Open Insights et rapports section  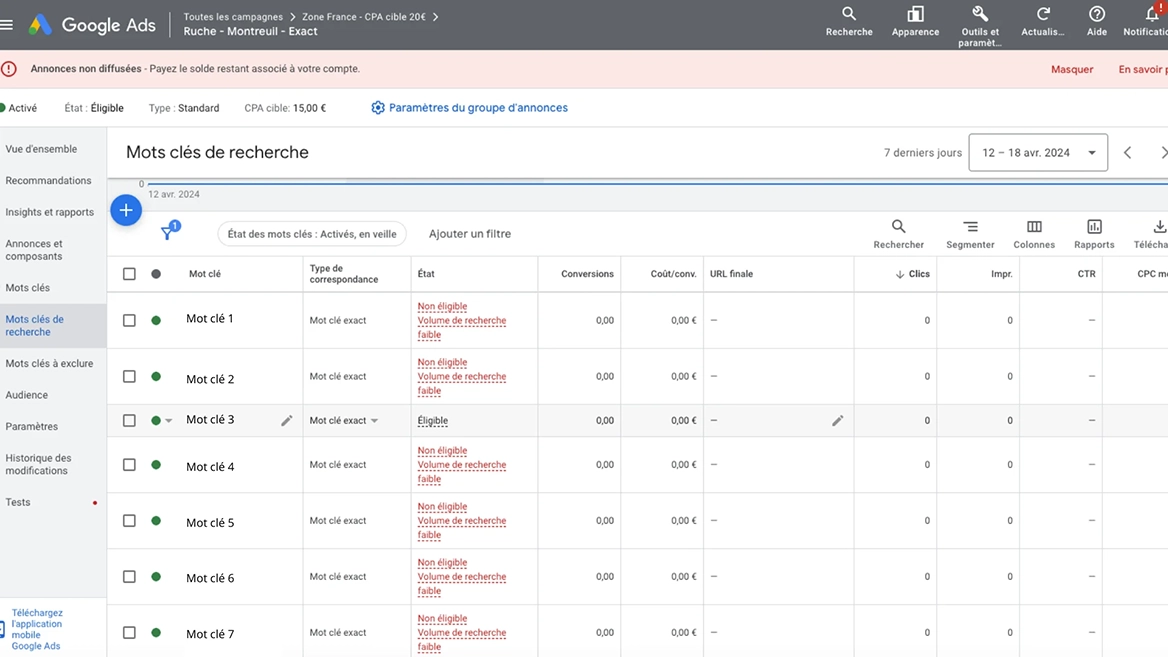(x=50, y=212)
